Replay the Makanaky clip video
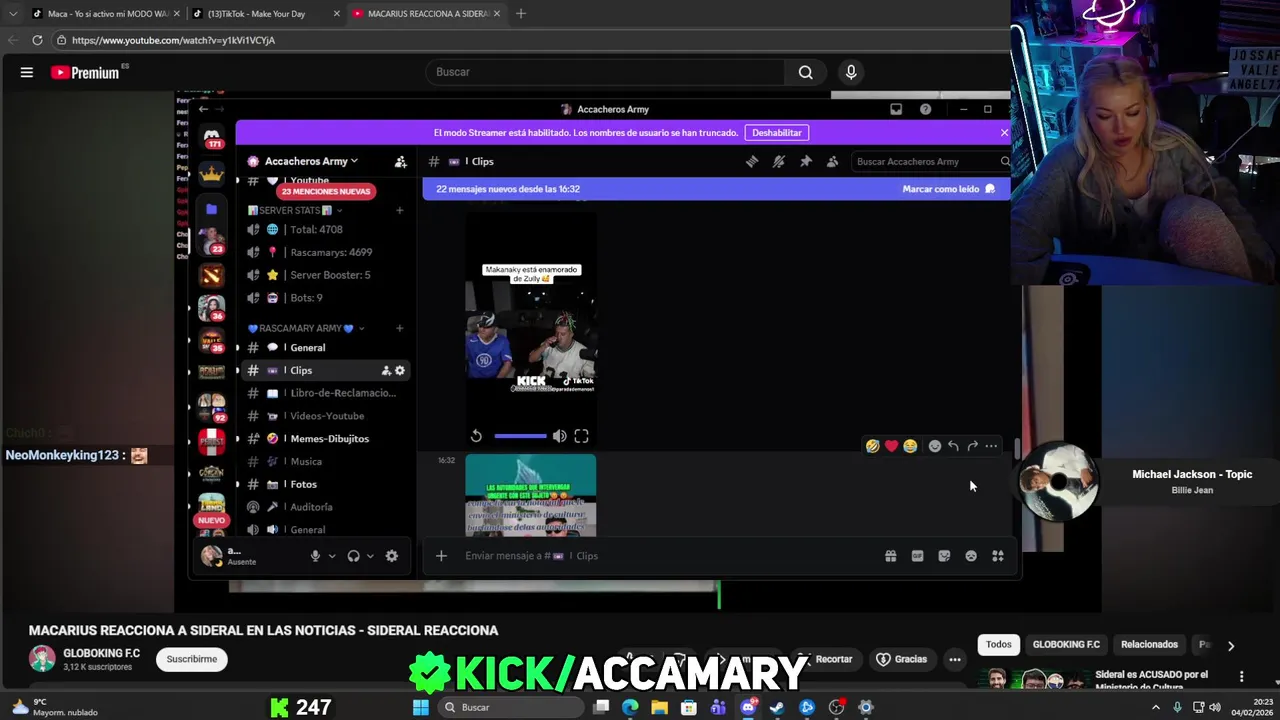The image size is (1280, 720). click(476, 436)
